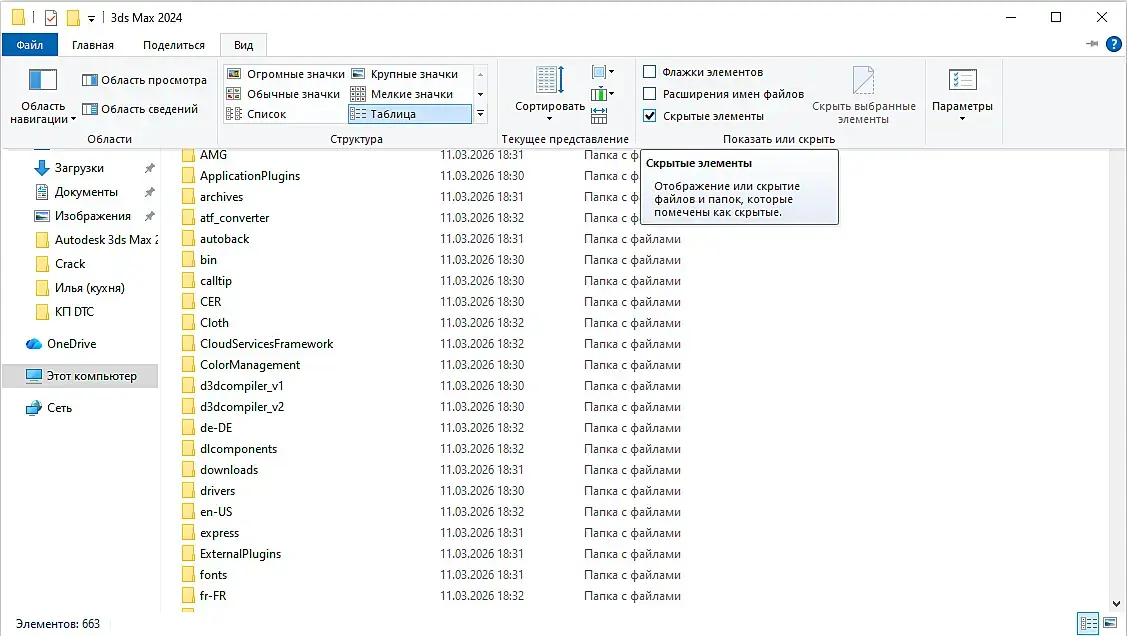Toggle Область просмотра preview pane
Viewport: 1127px width, 636px height.
pyautogui.click(x=144, y=80)
